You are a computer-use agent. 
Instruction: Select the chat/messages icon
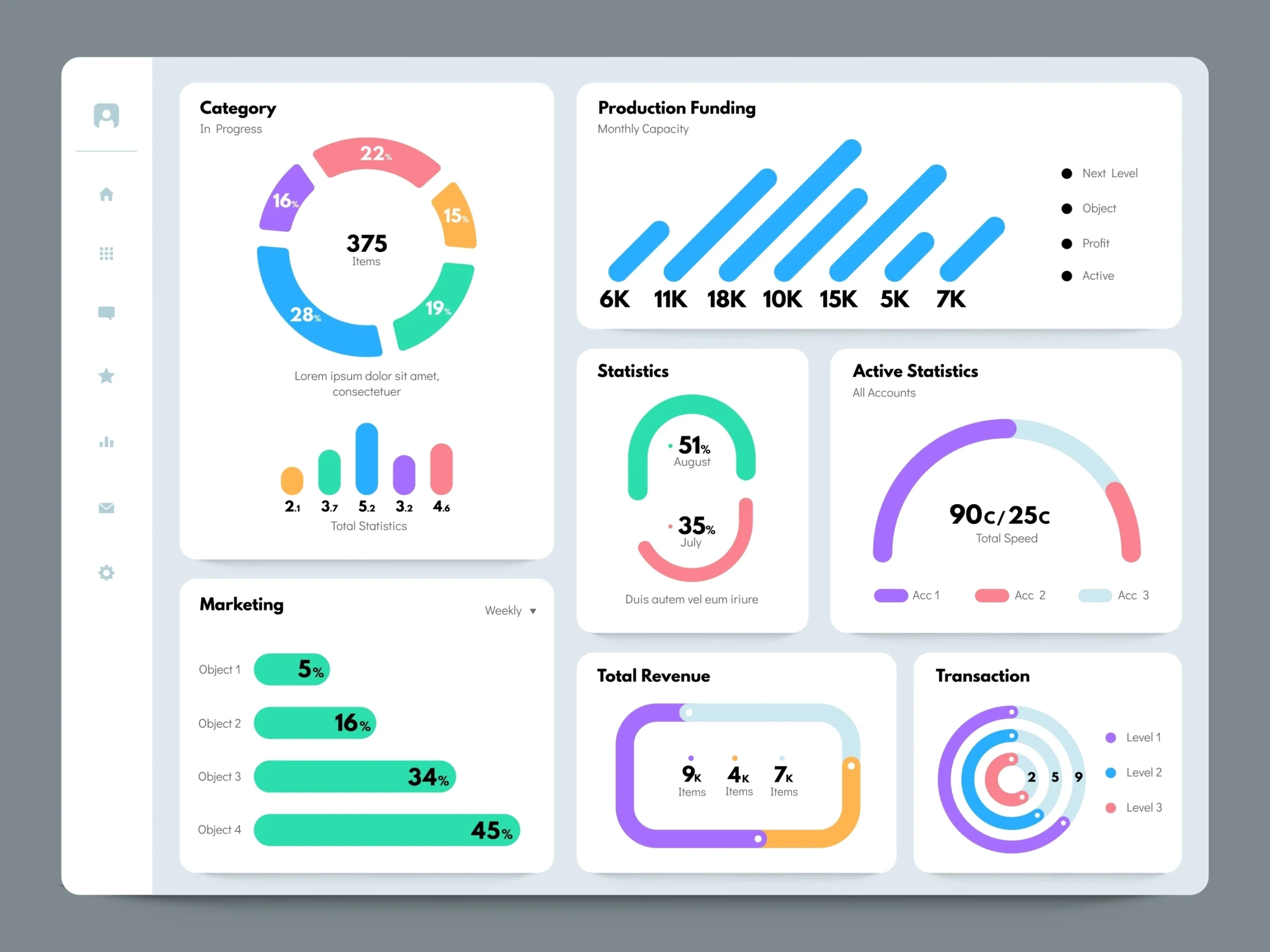tap(108, 312)
